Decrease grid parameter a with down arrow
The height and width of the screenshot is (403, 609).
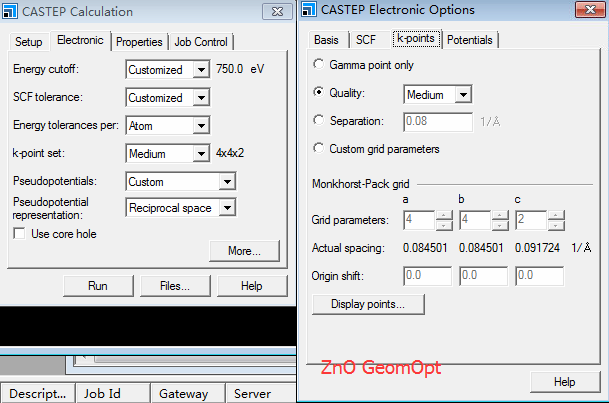click(x=444, y=225)
